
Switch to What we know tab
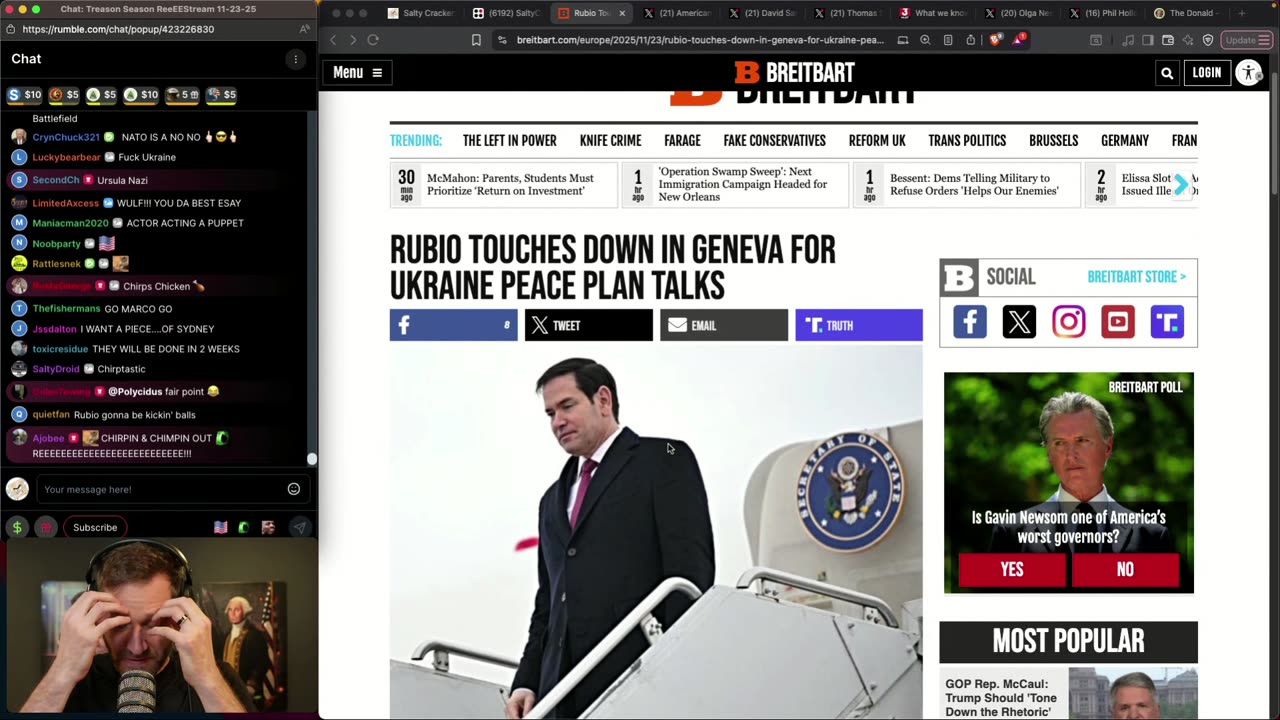(x=935, y=13)
